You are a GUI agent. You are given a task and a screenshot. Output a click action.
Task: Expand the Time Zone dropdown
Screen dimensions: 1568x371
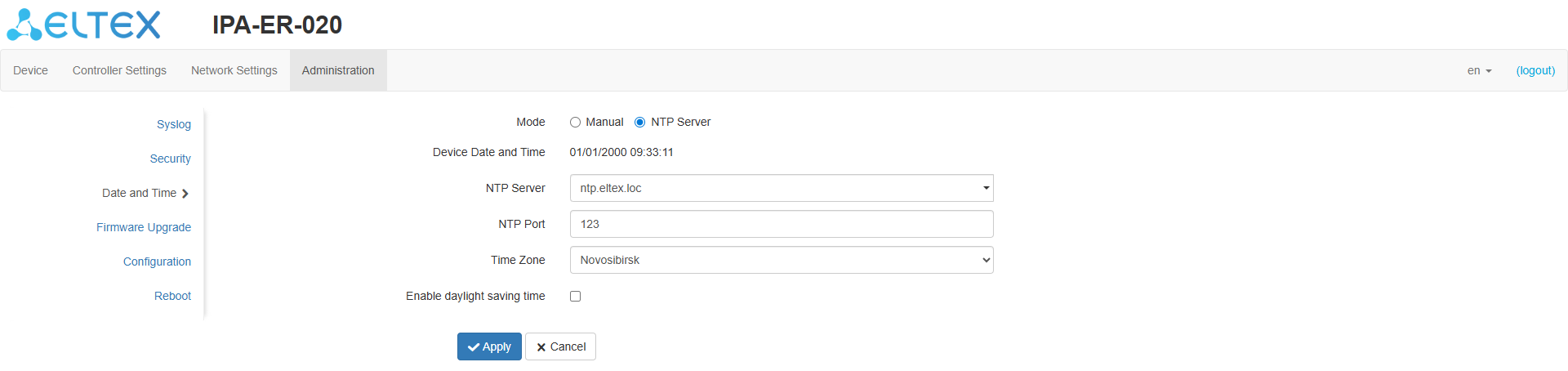(x=781, y=260)
